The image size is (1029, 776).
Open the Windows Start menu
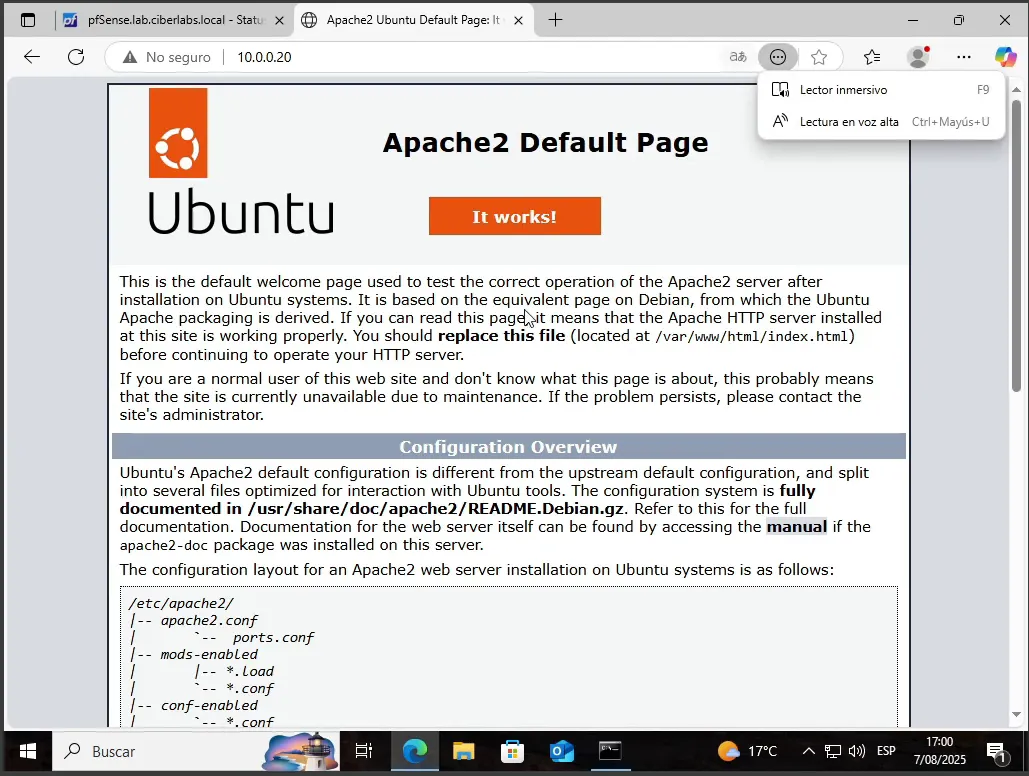[x=28, y=751]
